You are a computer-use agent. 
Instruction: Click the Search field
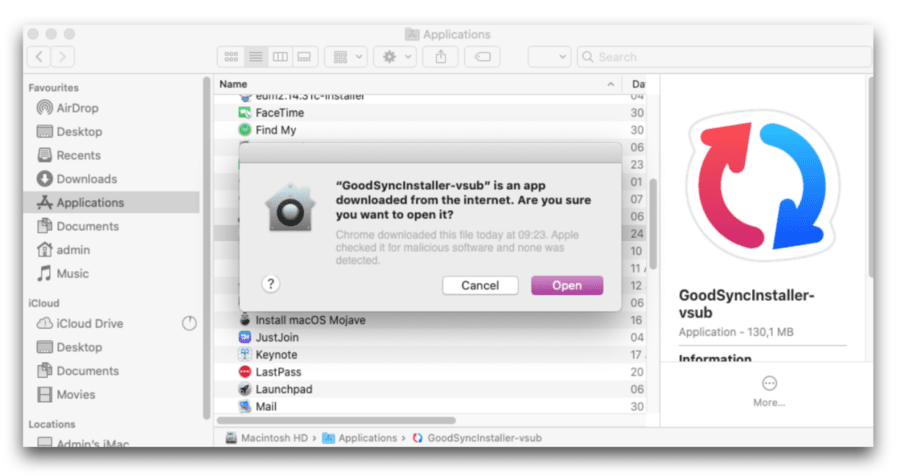coord(724,57)
